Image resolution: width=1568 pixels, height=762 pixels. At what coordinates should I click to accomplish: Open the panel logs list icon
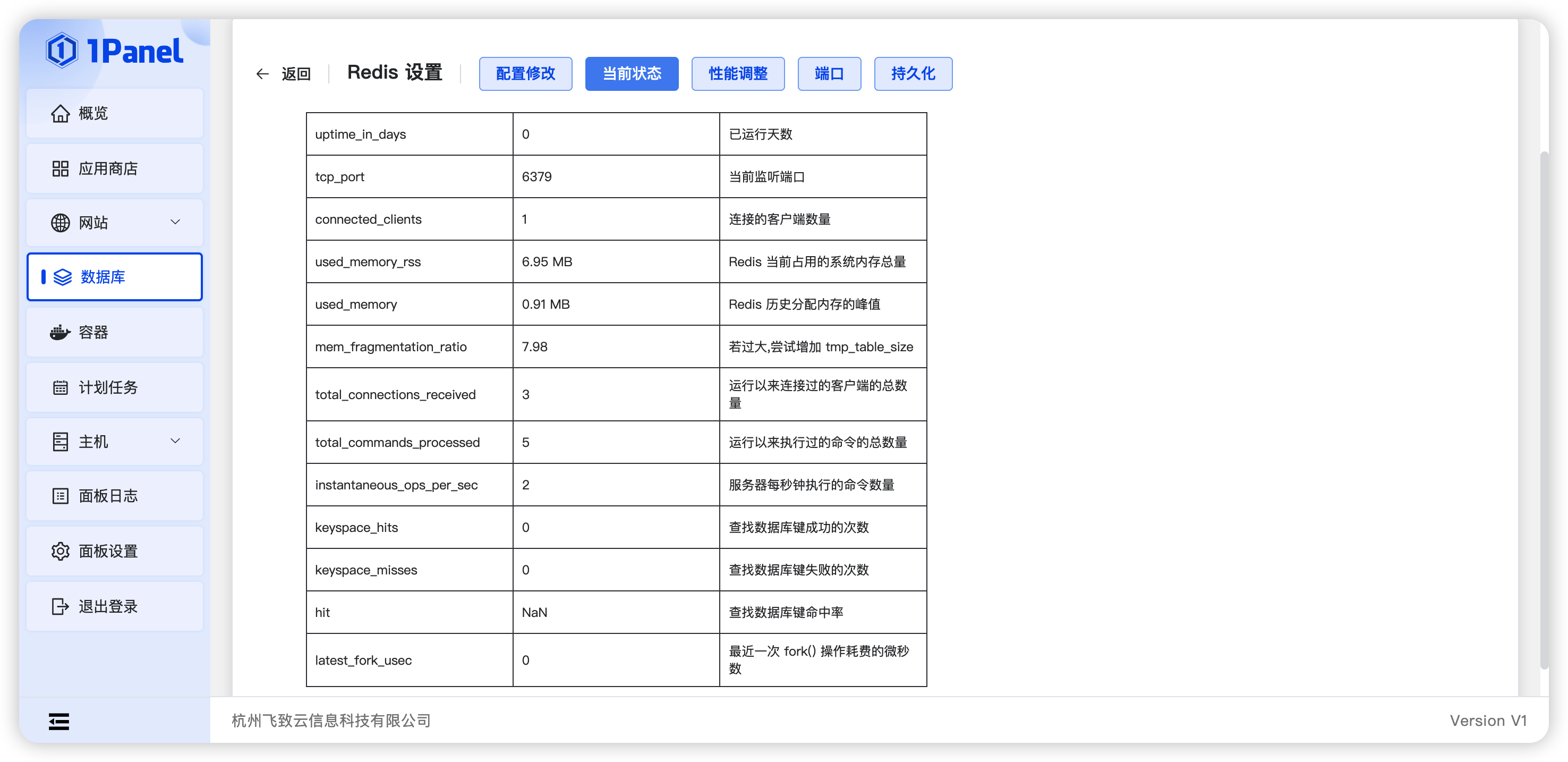click(60, 496)
